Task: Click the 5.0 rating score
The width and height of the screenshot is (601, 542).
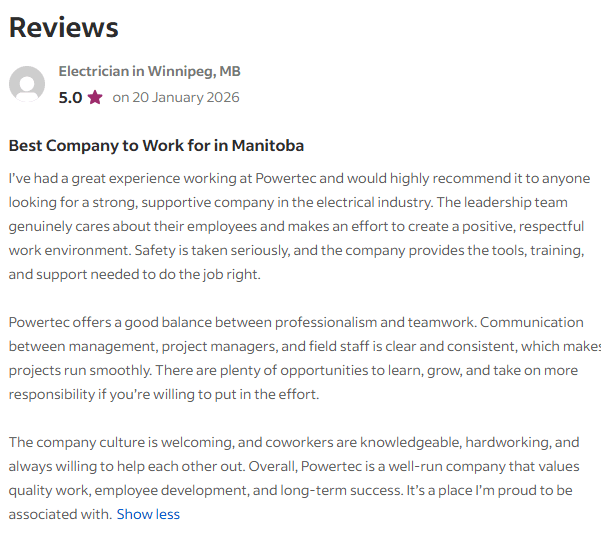Action: (70, 98)
